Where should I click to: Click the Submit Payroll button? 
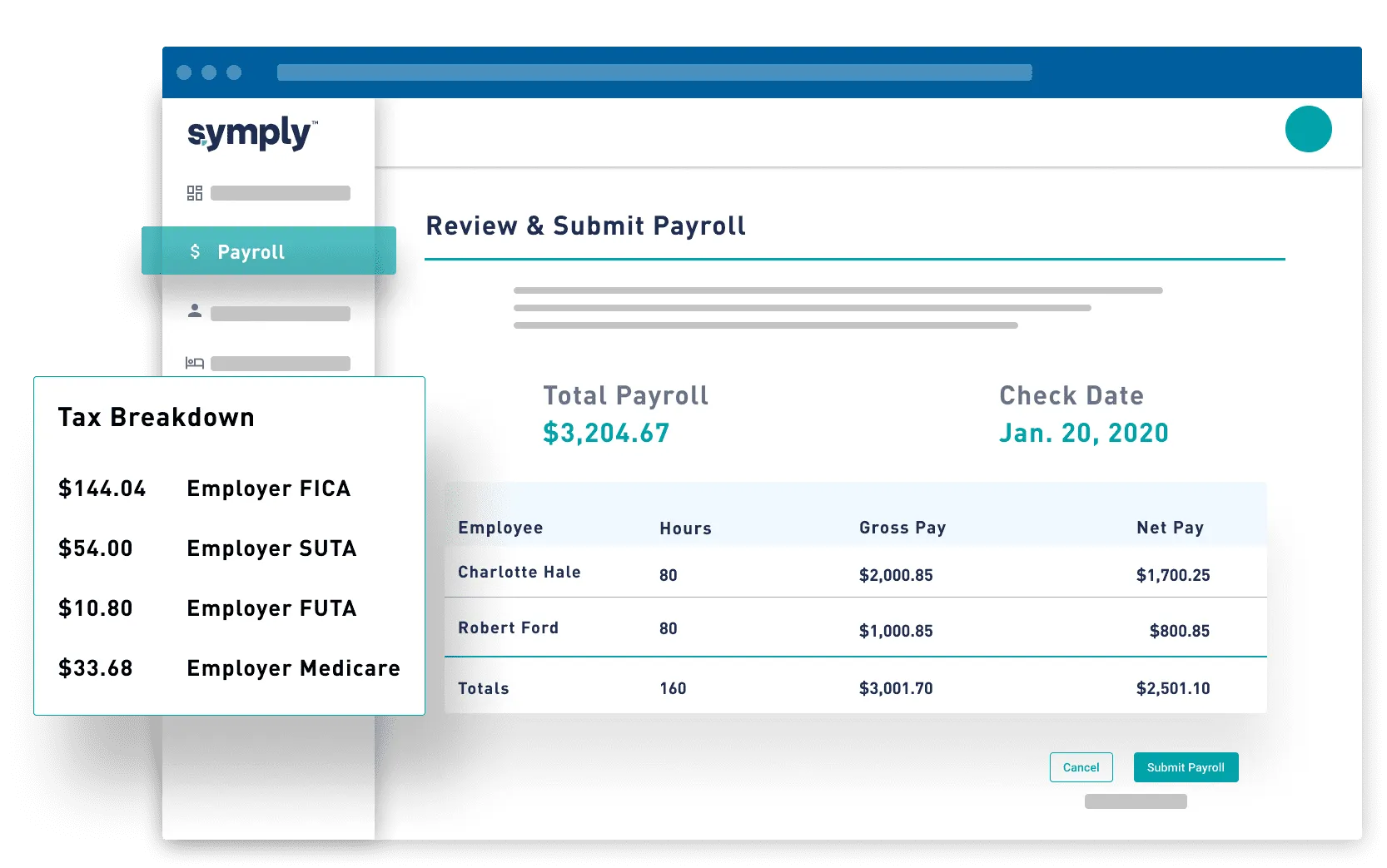(1186, 767)
